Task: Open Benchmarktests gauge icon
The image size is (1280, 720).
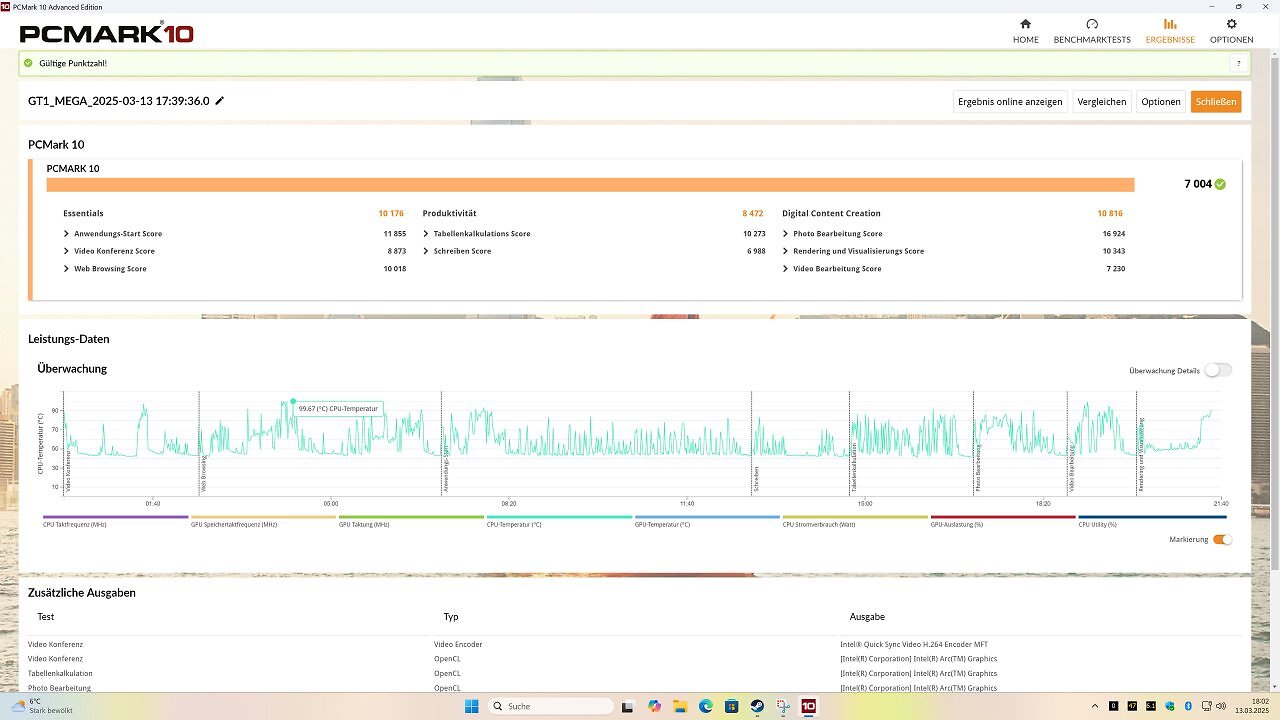Action: [x=1092, y=24]
